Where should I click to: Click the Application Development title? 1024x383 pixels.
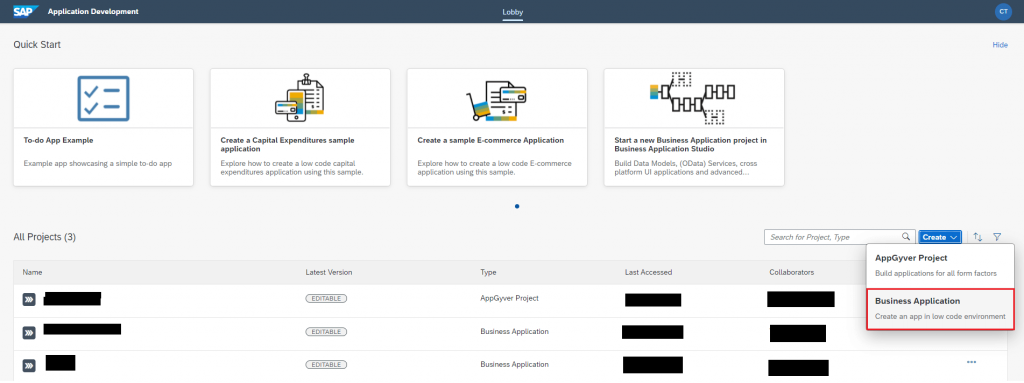[x=93, y=12]
